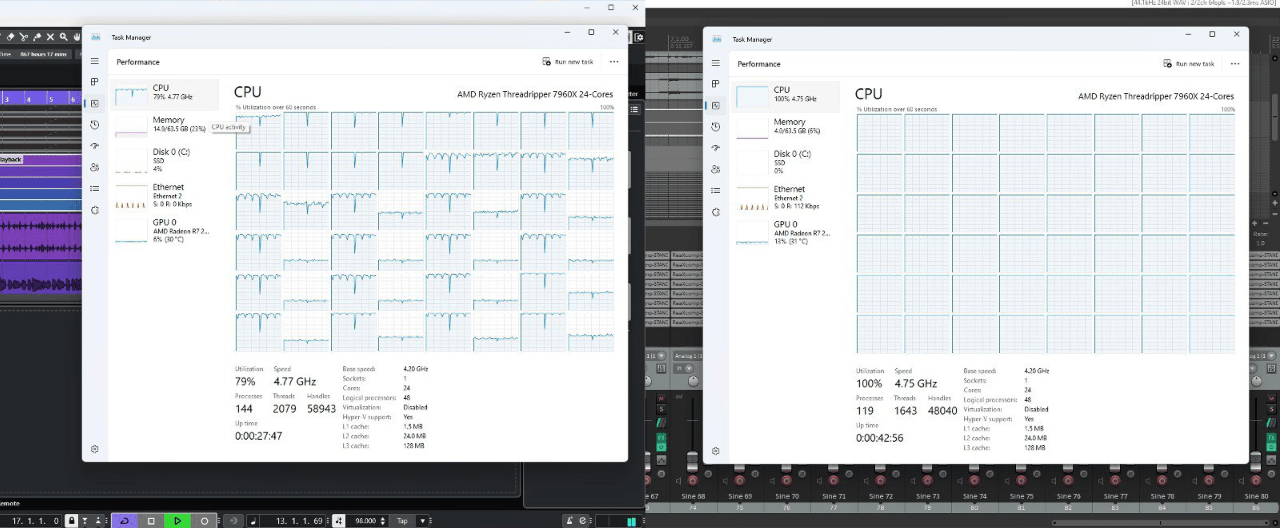Toggle record arm on Sine 72 channel
The height and width of the screenshot is (528, 1280).
(880, 480)
